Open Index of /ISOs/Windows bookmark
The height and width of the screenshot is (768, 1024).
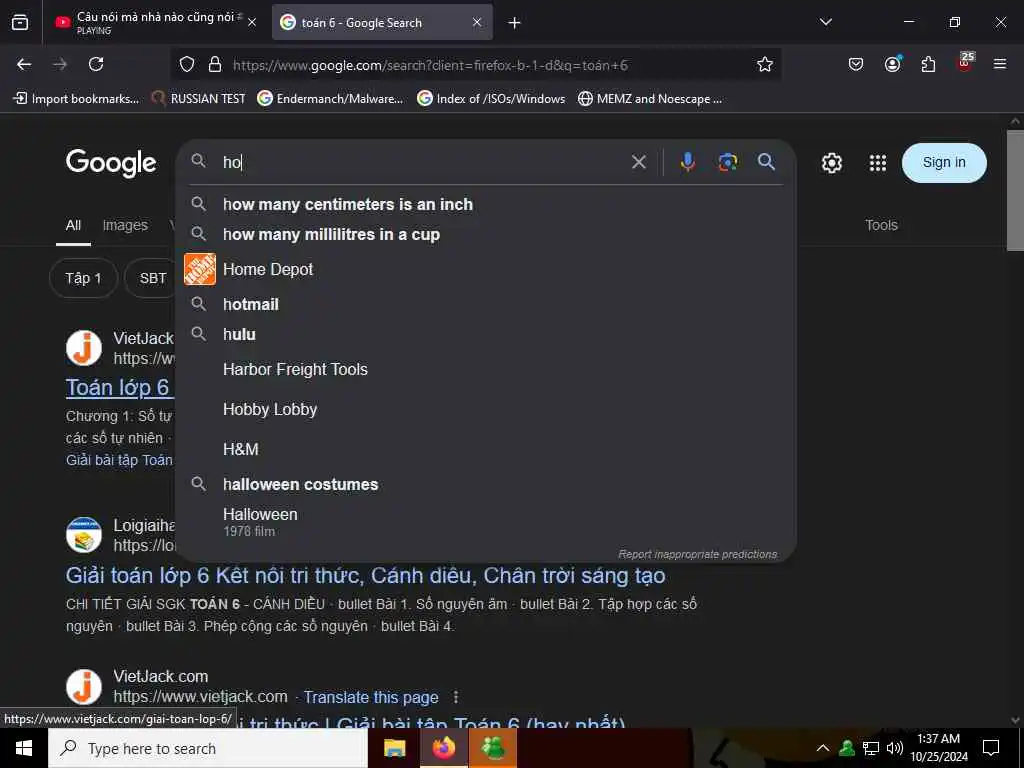(491, 99)
